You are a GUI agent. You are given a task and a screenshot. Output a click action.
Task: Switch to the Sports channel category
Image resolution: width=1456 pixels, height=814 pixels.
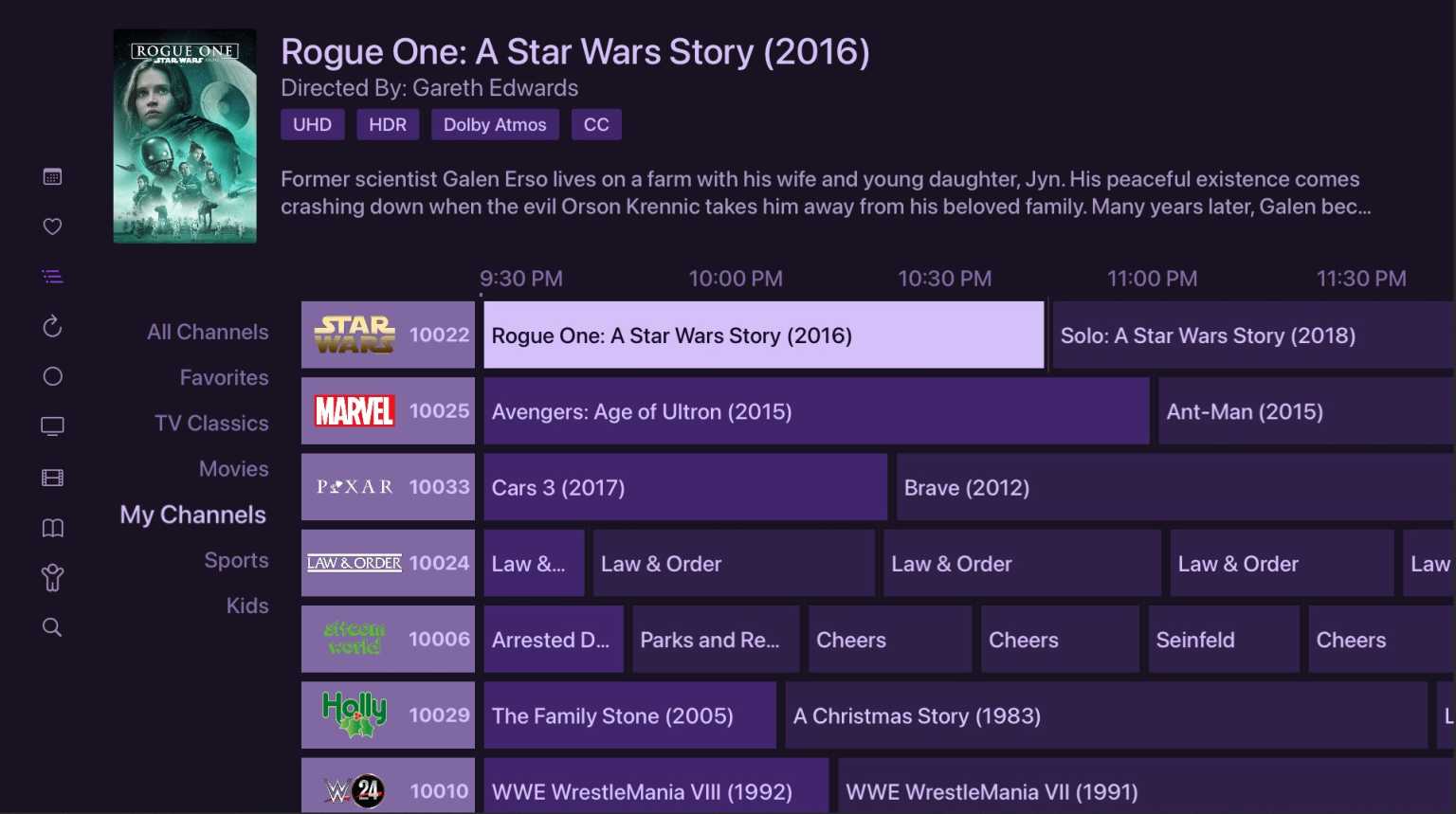236,560
